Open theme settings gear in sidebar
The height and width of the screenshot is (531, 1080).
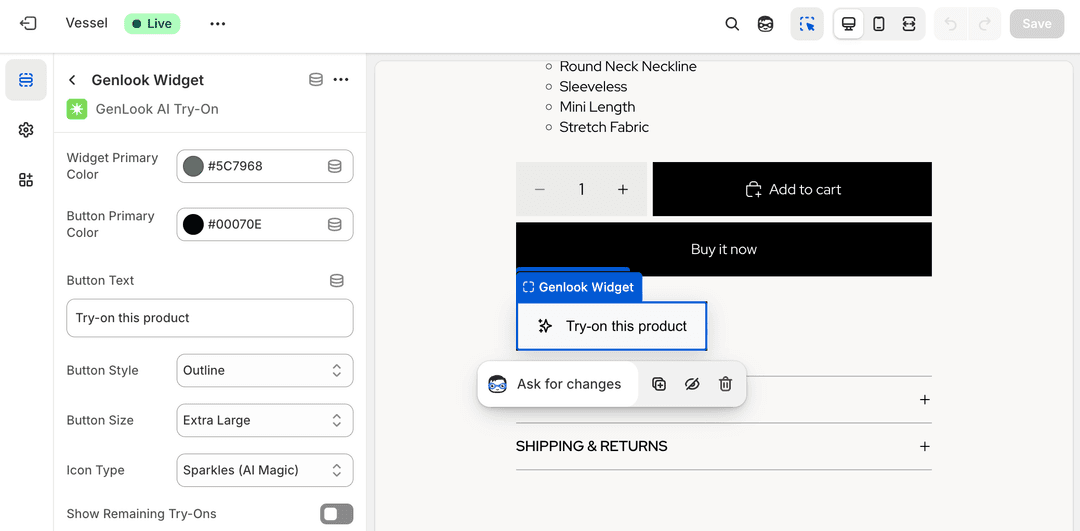[x=26, y=130]
